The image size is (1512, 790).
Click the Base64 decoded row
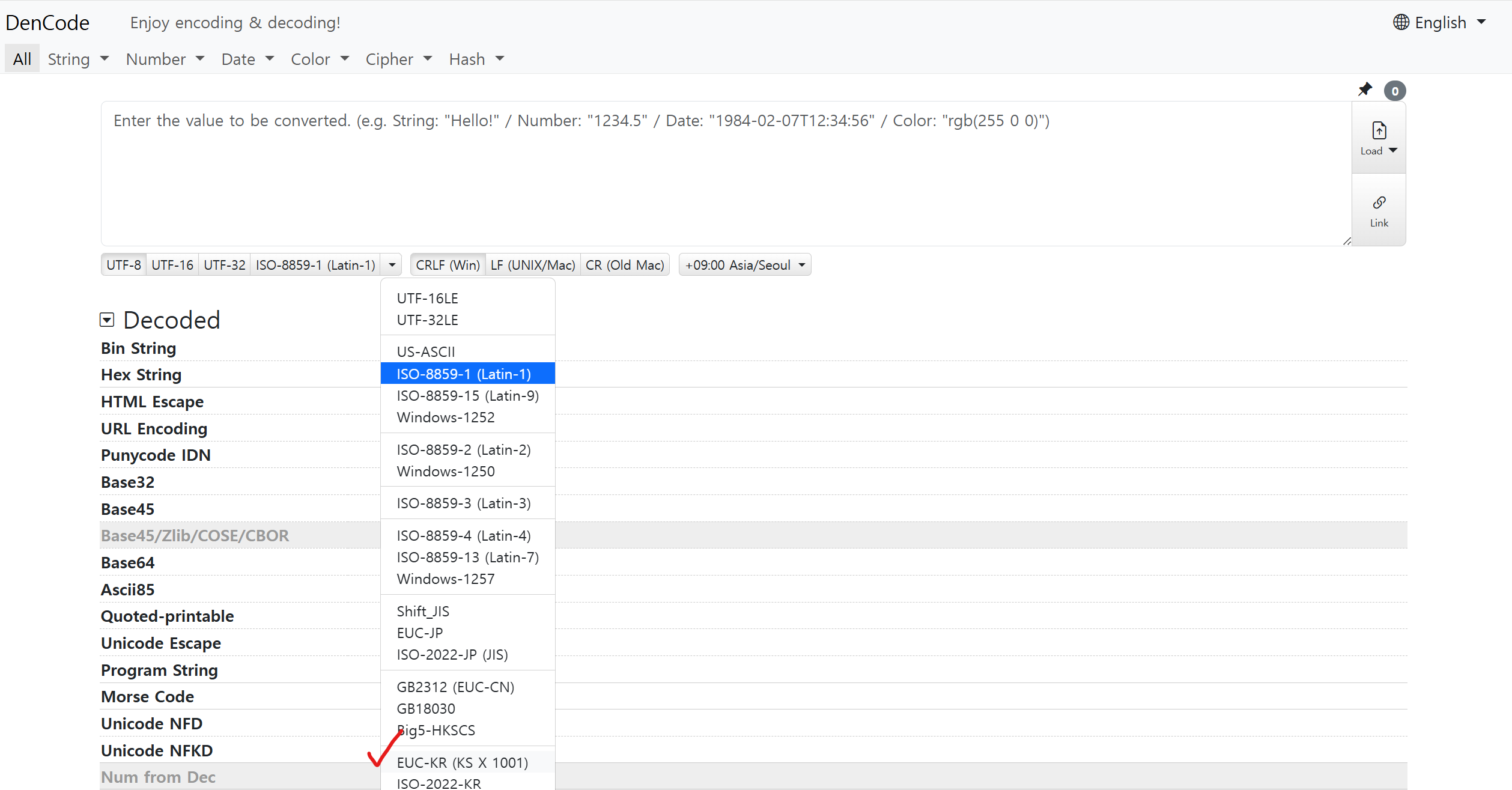(128, 562)
